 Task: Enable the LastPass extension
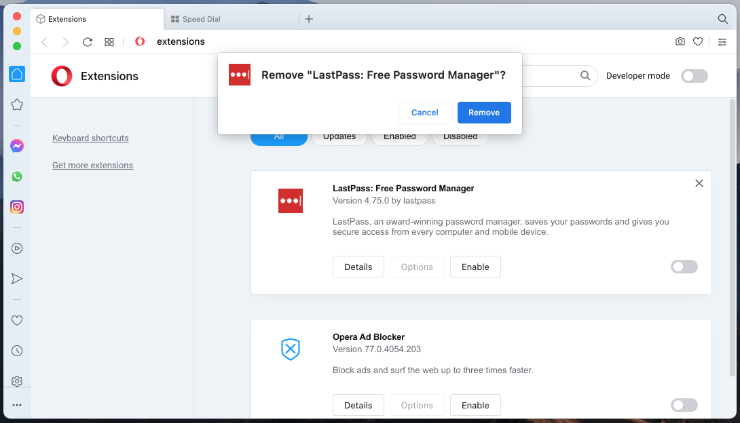click(x=475, y=267)
